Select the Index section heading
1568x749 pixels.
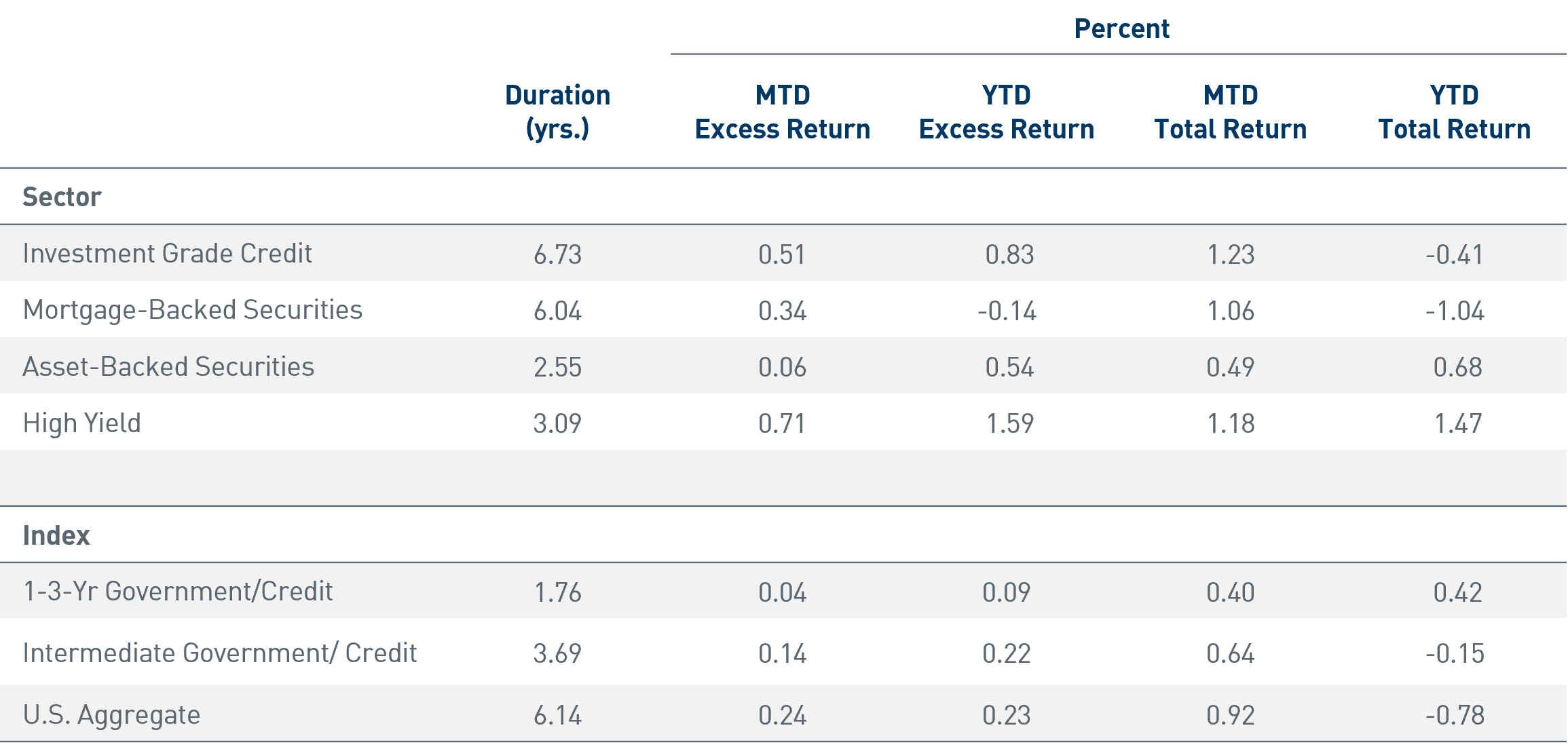pyautogui.click(x=56, y=535)
